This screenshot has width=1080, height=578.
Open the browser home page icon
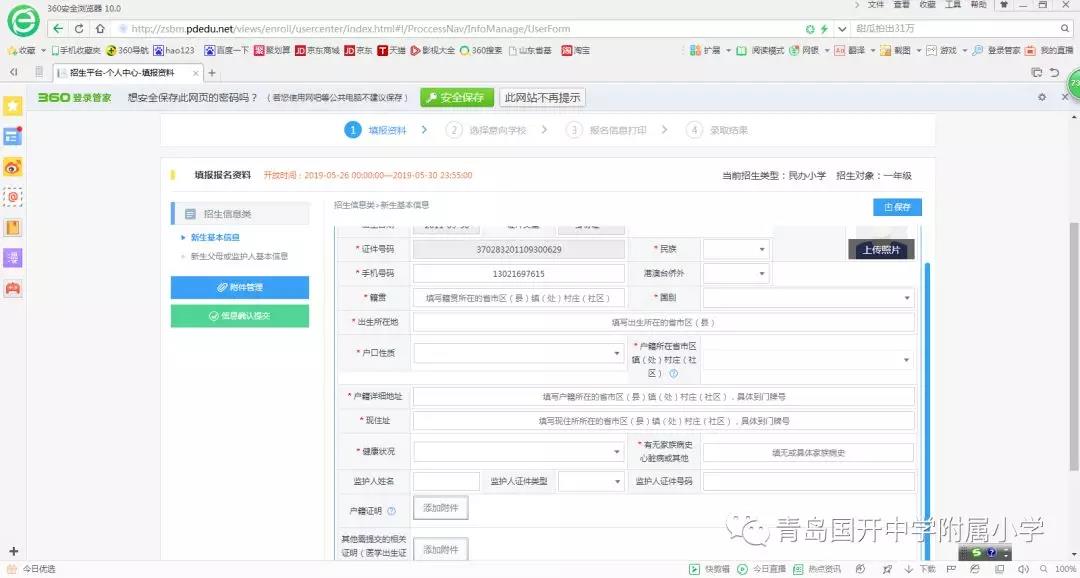pyautogui.click(x=97, y=29)
